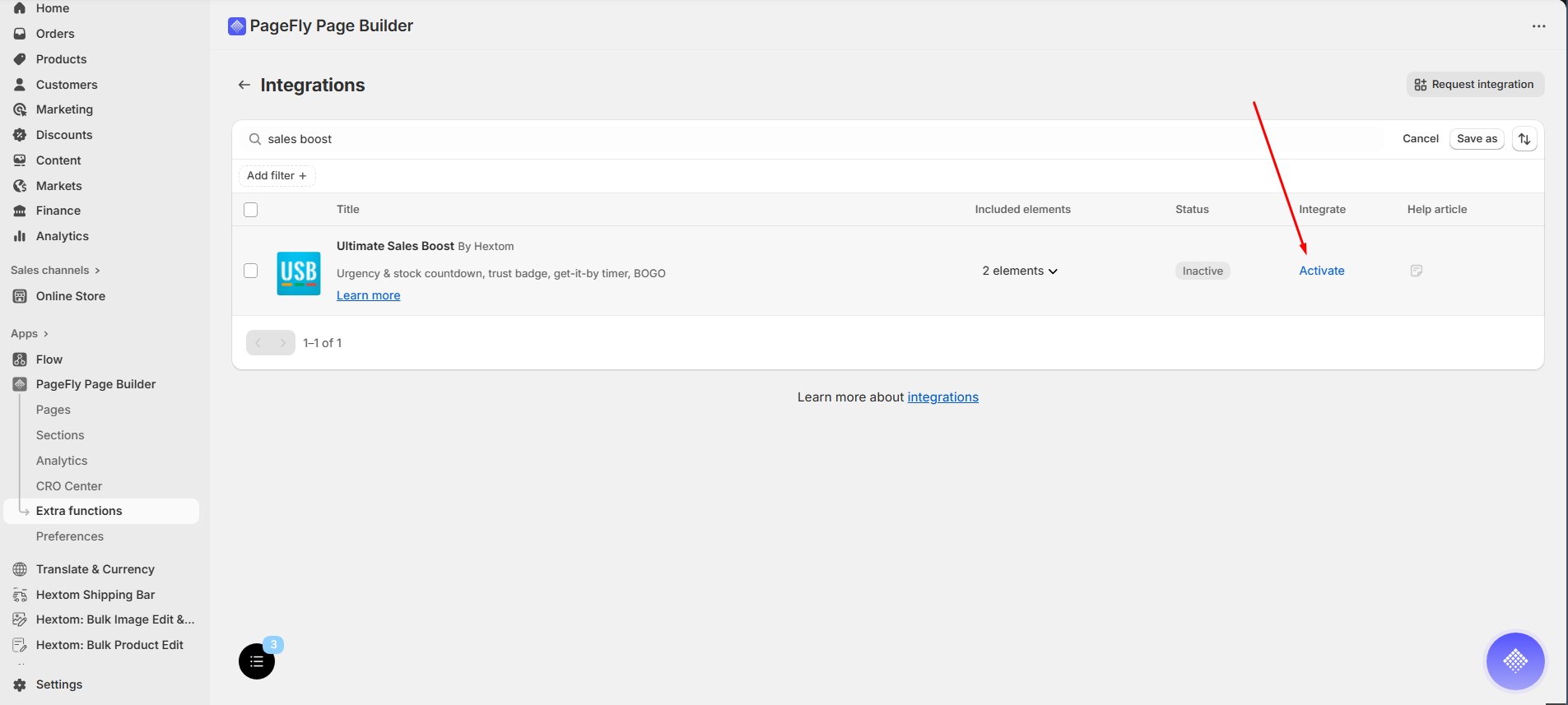Click the Request integration button
The image size is (1568, 705).
(x=1475, y=85)
